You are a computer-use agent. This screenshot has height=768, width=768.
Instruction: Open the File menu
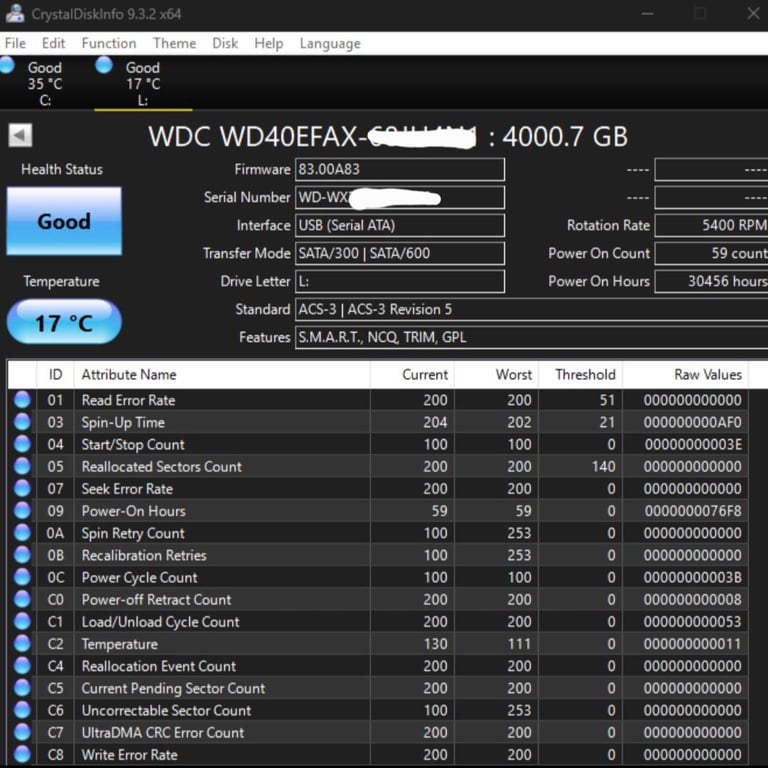click(15, 43)
